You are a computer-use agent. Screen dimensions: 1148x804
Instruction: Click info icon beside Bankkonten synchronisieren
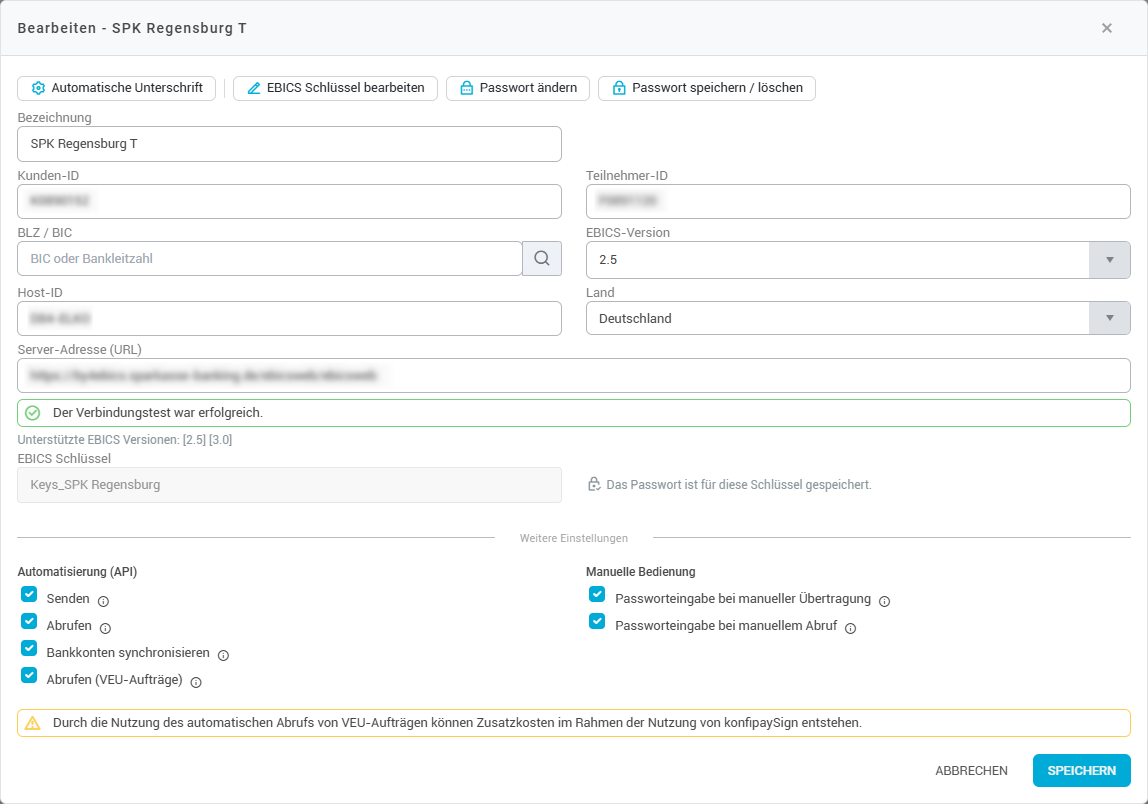pos(223,655)
